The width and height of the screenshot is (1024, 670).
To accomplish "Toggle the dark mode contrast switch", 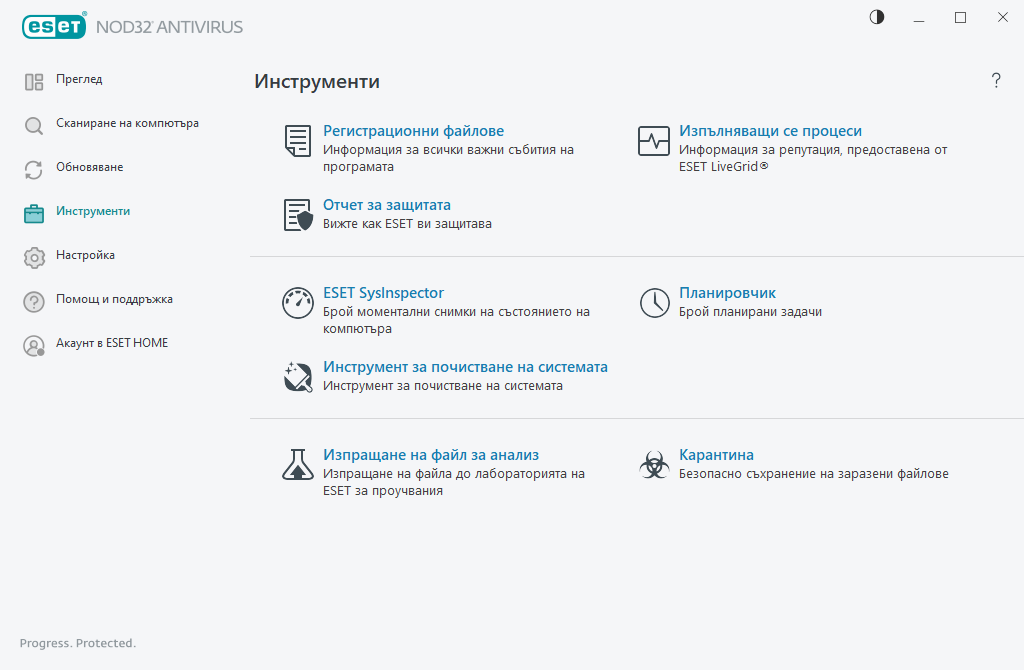I will pyautogui.click(x=876, y=17).
